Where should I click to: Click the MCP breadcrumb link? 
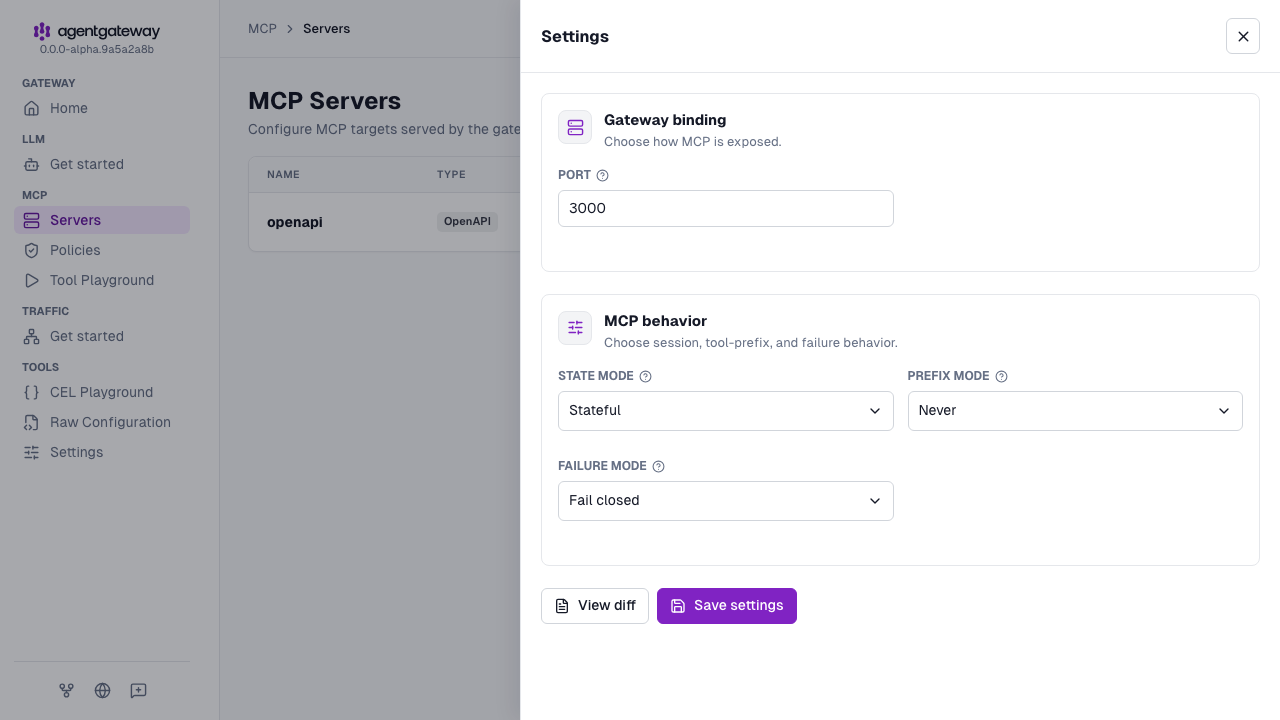pos(262,28)
